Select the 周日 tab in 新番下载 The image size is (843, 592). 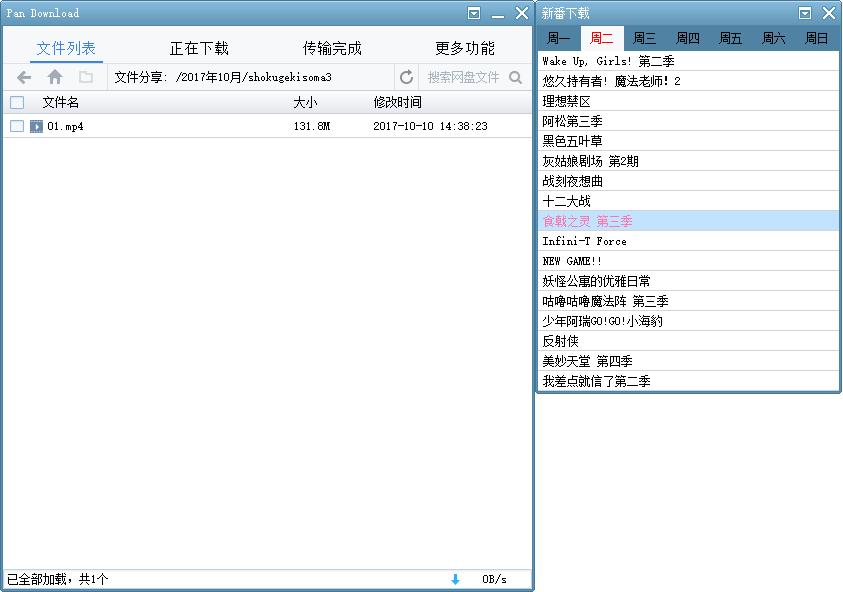pos(818,37)
